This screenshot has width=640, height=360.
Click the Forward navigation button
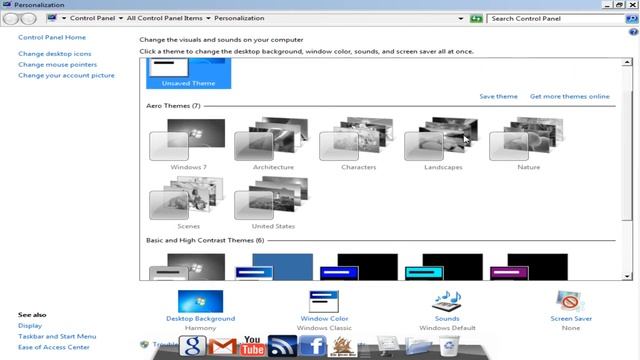(x=29, y=18)
